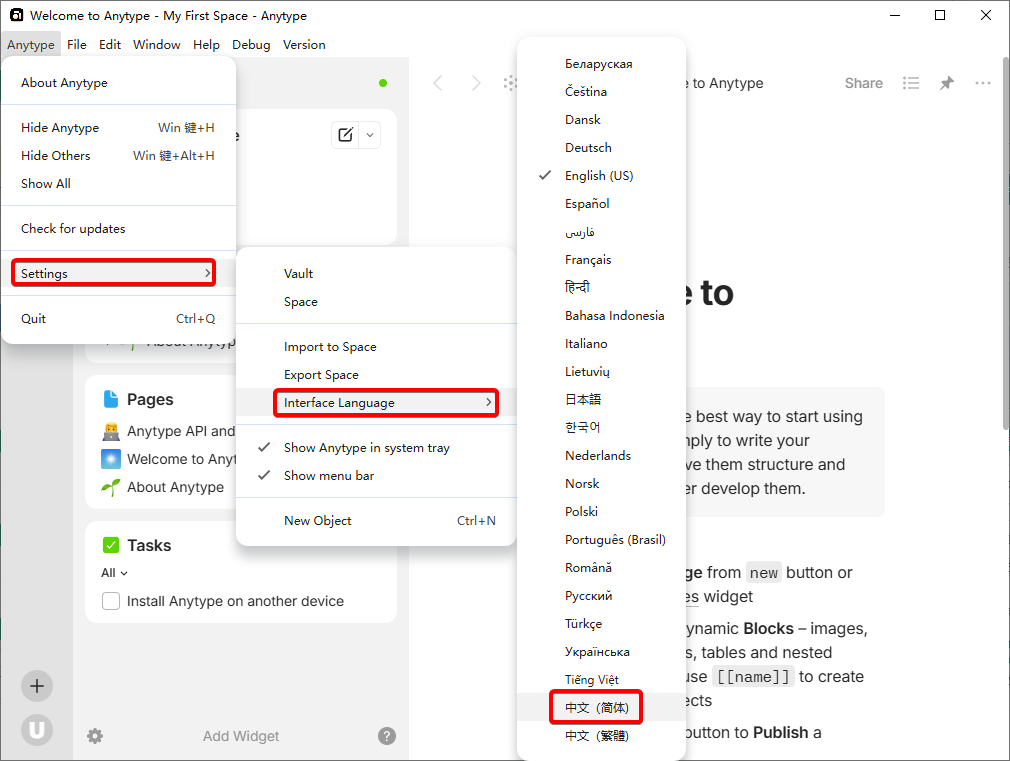Open the Pages widget title
Image resolution: width=1010 pixels, height=761 pixels.
pos(150,400)
